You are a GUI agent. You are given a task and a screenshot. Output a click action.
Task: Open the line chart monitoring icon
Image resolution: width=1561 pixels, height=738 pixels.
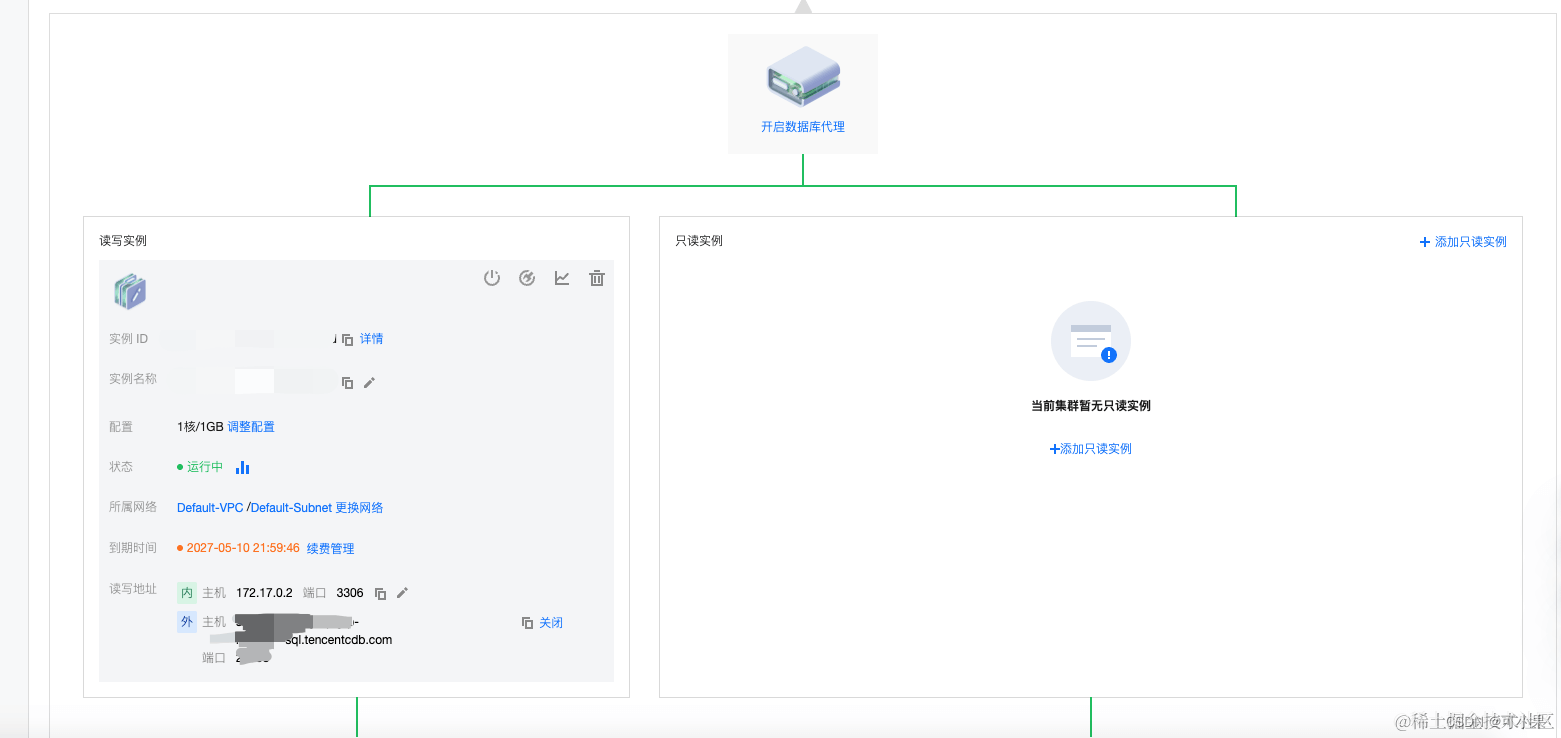coord(562,278)
